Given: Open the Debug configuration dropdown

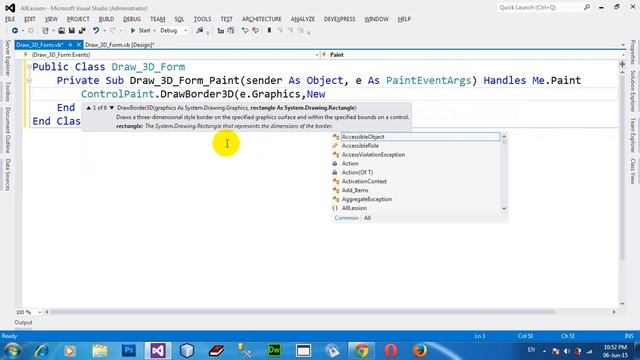Looking at the screenshot, I should click(x=174, y=31).
